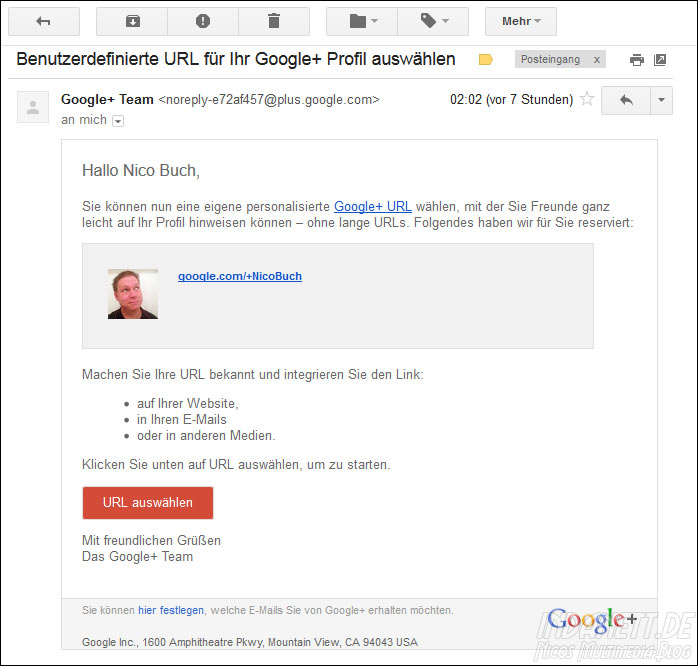Open hier festlegen settings link
The height and width of the screenshot is (666, 698).
click(x=171, y=610)
